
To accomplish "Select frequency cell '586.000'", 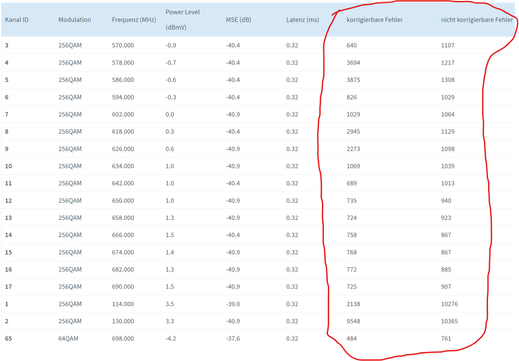I will 123,80.
